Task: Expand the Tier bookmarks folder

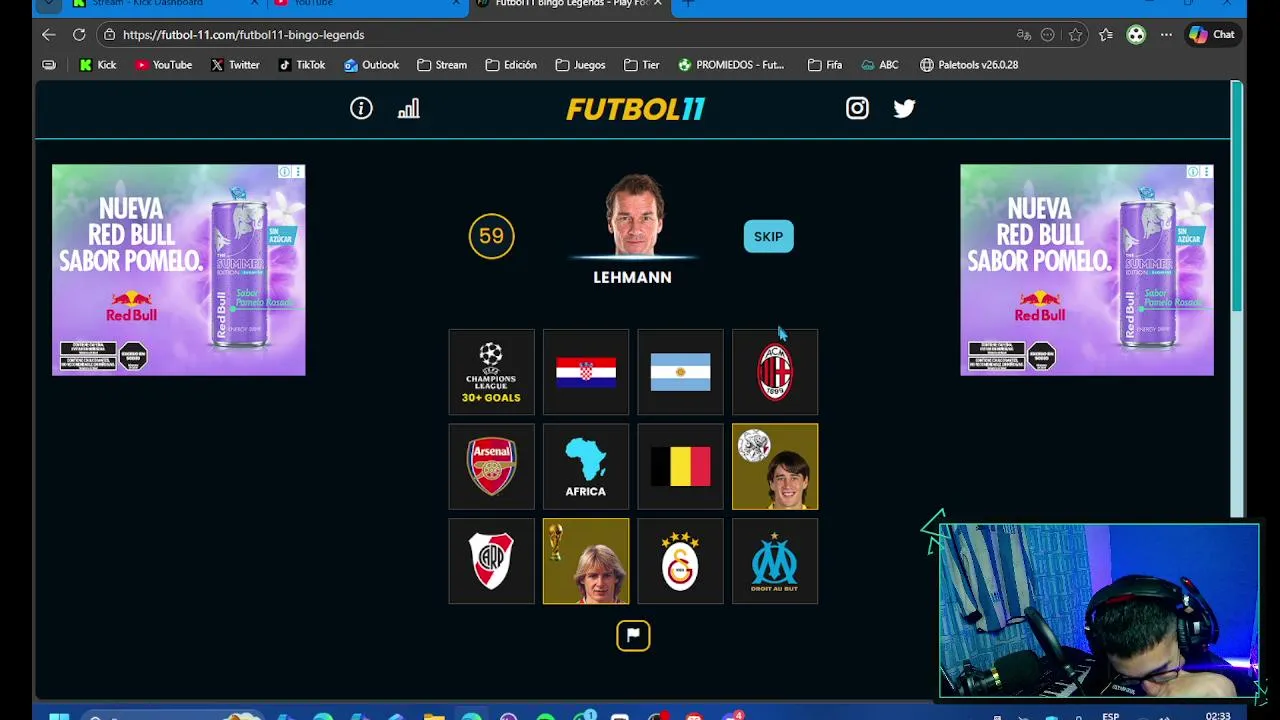Action: [x=642, y=65]
